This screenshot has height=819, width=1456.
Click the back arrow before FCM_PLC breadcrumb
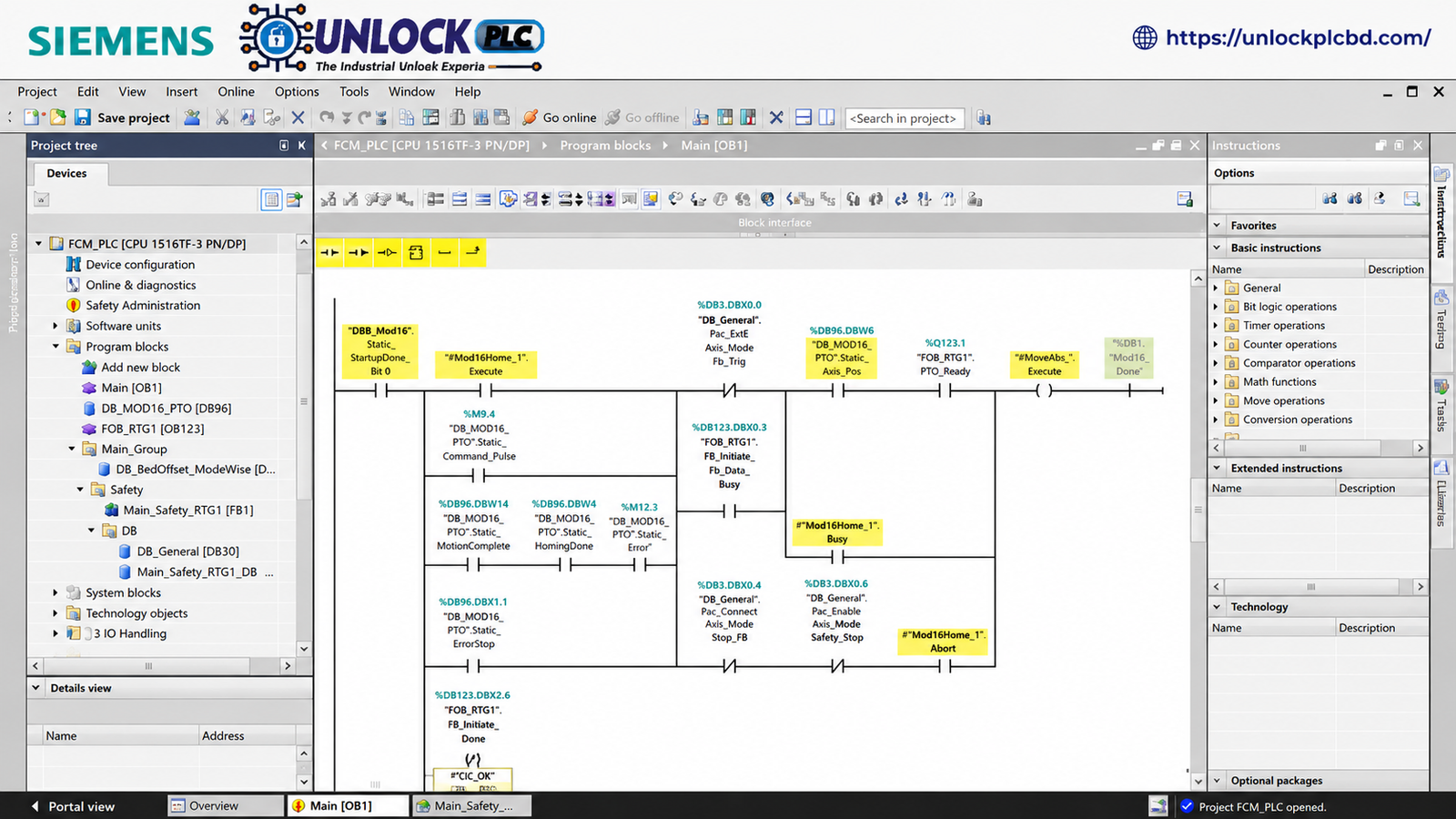point(324,146)
